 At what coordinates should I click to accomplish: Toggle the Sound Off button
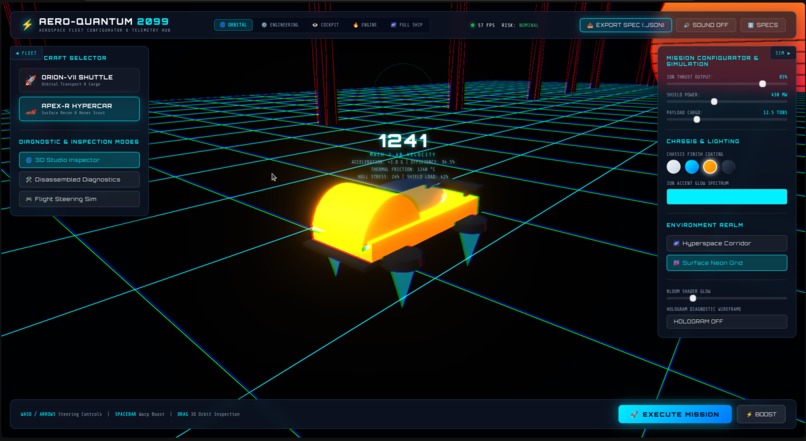click(706, 25)
